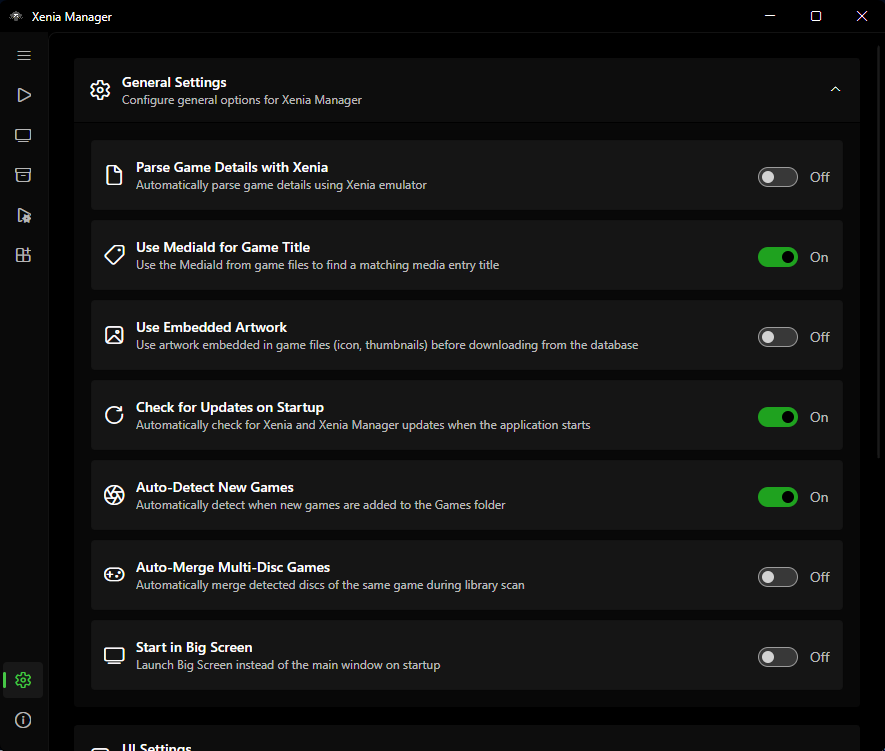The width and height of the screenshot is (885, 751).
Task: Disable Use MediaId for Game Title
Action: (777, 257)
